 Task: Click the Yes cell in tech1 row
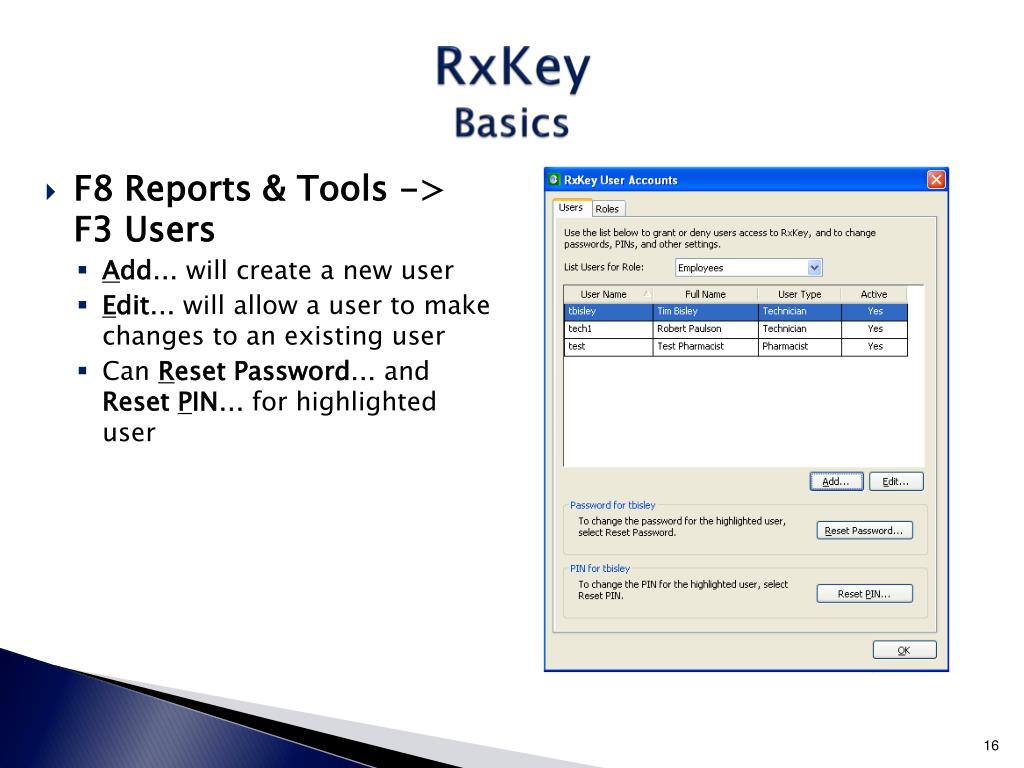(x=874, y=329)
